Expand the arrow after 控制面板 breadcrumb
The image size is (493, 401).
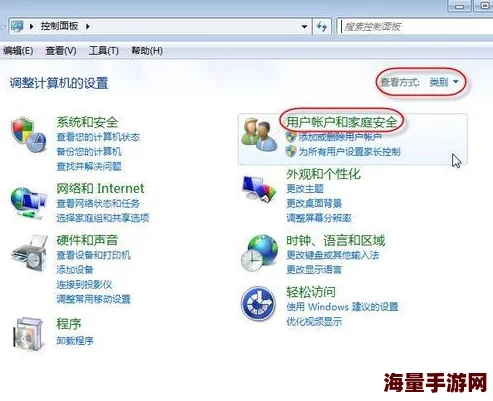click(x=88, y=26)
